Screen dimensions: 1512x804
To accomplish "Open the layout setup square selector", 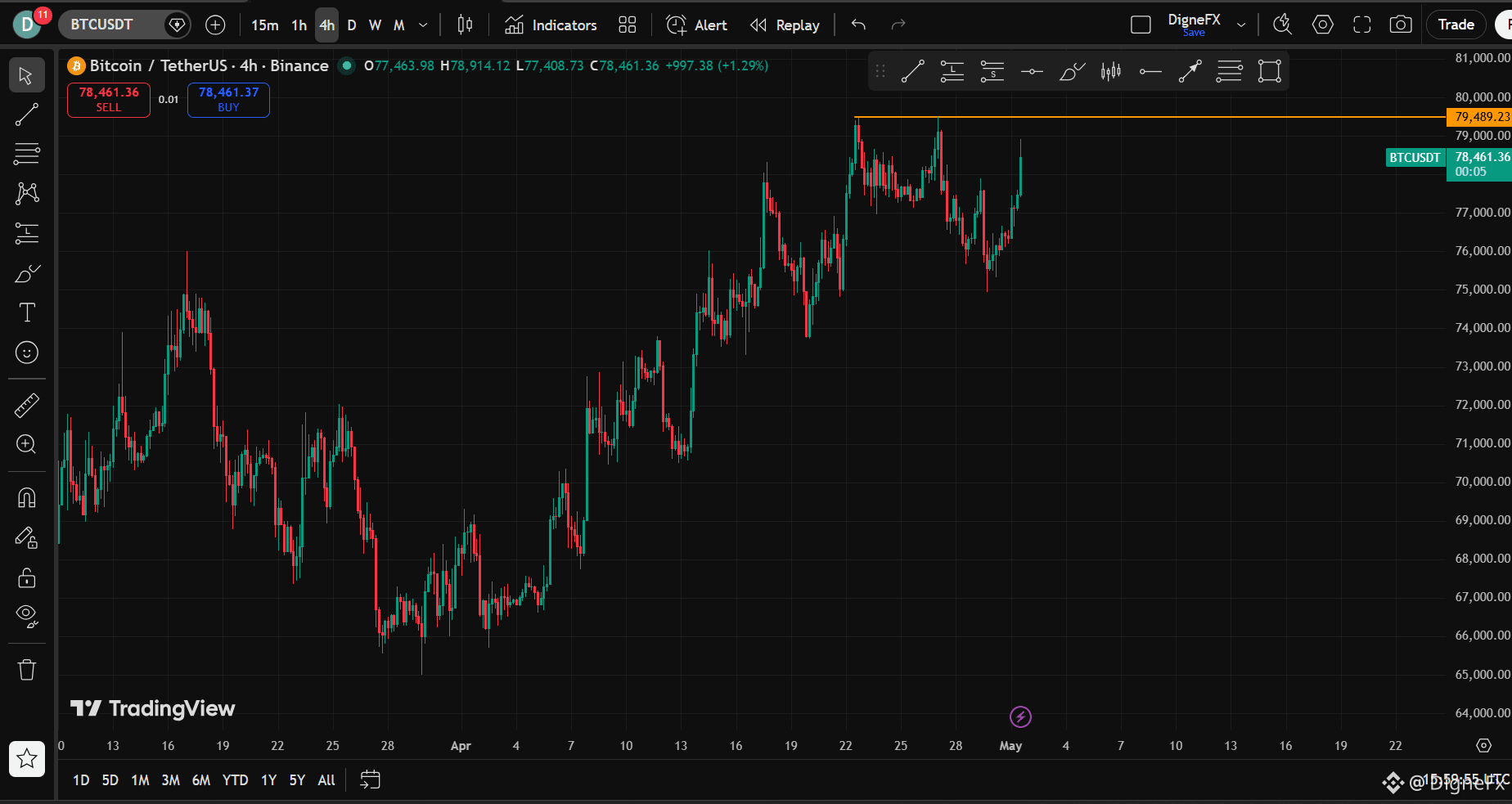I will pyautogui.click(x=1141, y=25).
